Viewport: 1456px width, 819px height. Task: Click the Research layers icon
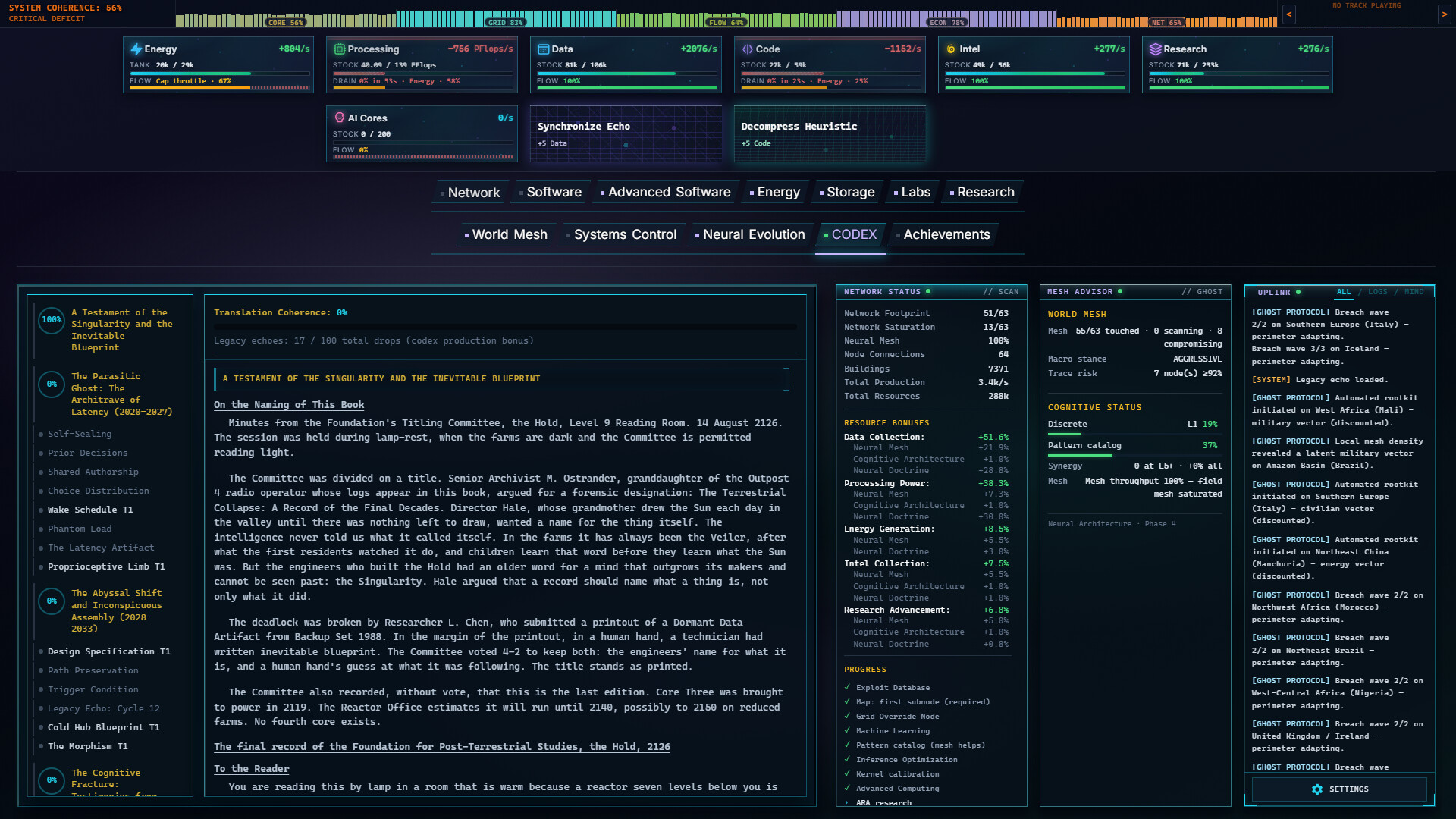[1155, 49]
